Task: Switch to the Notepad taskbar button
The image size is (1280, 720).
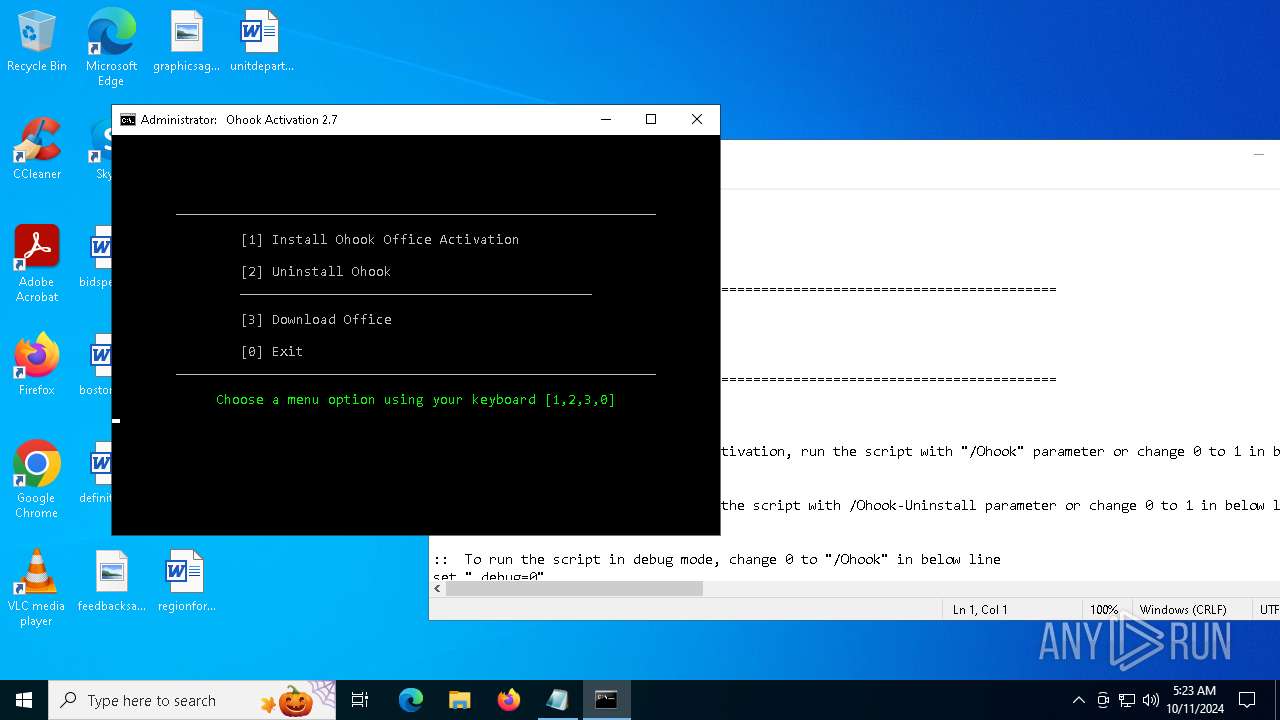Action: click(x=557, y=700)
